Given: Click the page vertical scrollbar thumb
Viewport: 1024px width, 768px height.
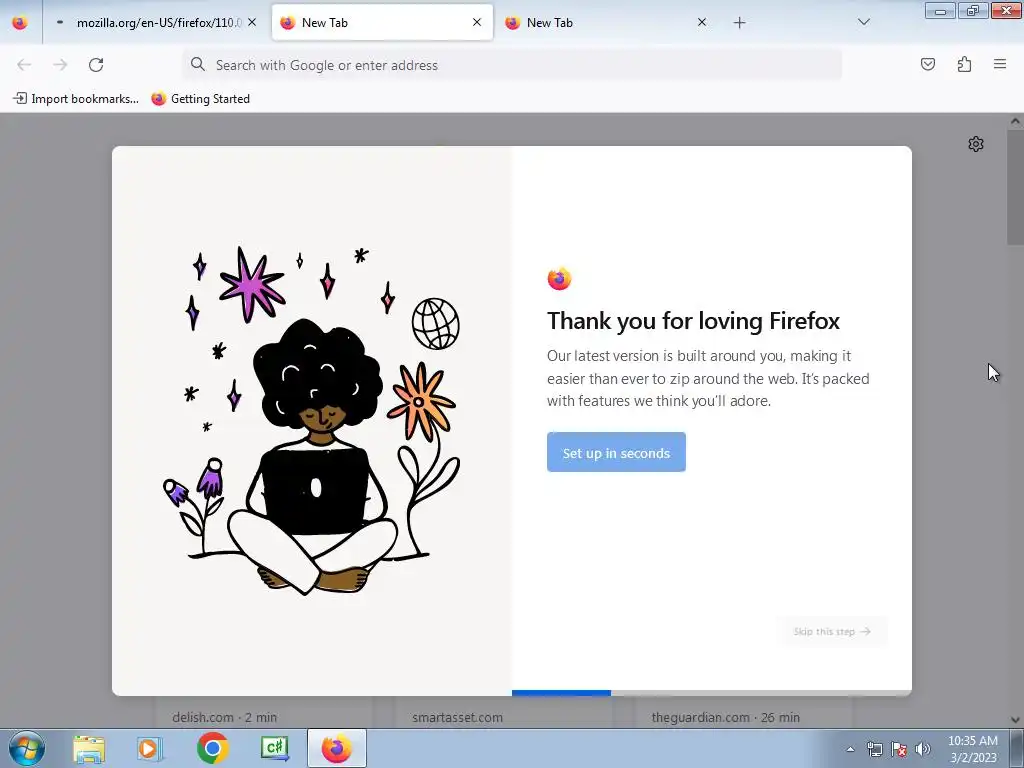Looking at the screenshot, I should [x=1015, y=187].
